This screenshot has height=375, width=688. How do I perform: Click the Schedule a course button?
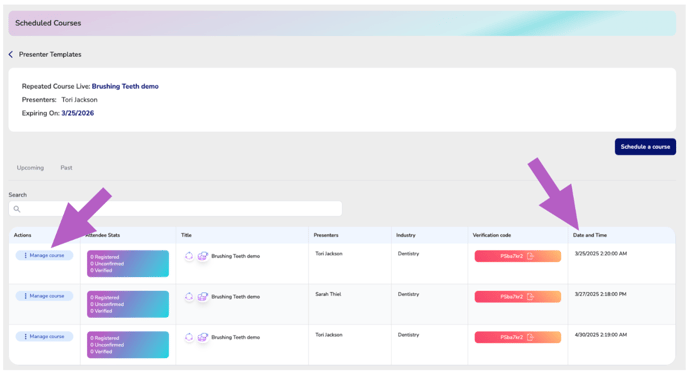[645, 147]
